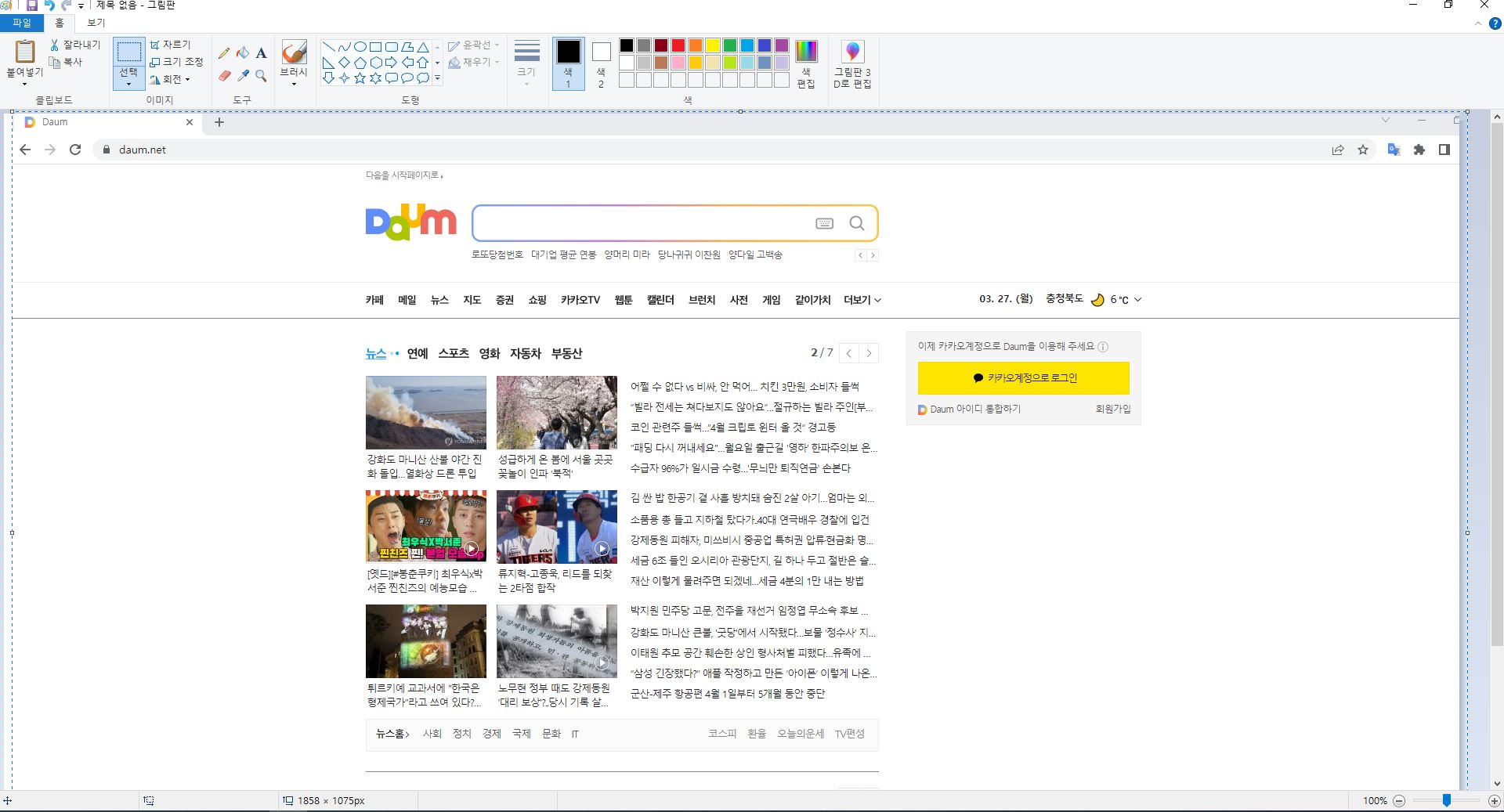Click the yellow 카카오계정으로 로그인 button on canvas
1504x812 pixels.
point(1024,377)
